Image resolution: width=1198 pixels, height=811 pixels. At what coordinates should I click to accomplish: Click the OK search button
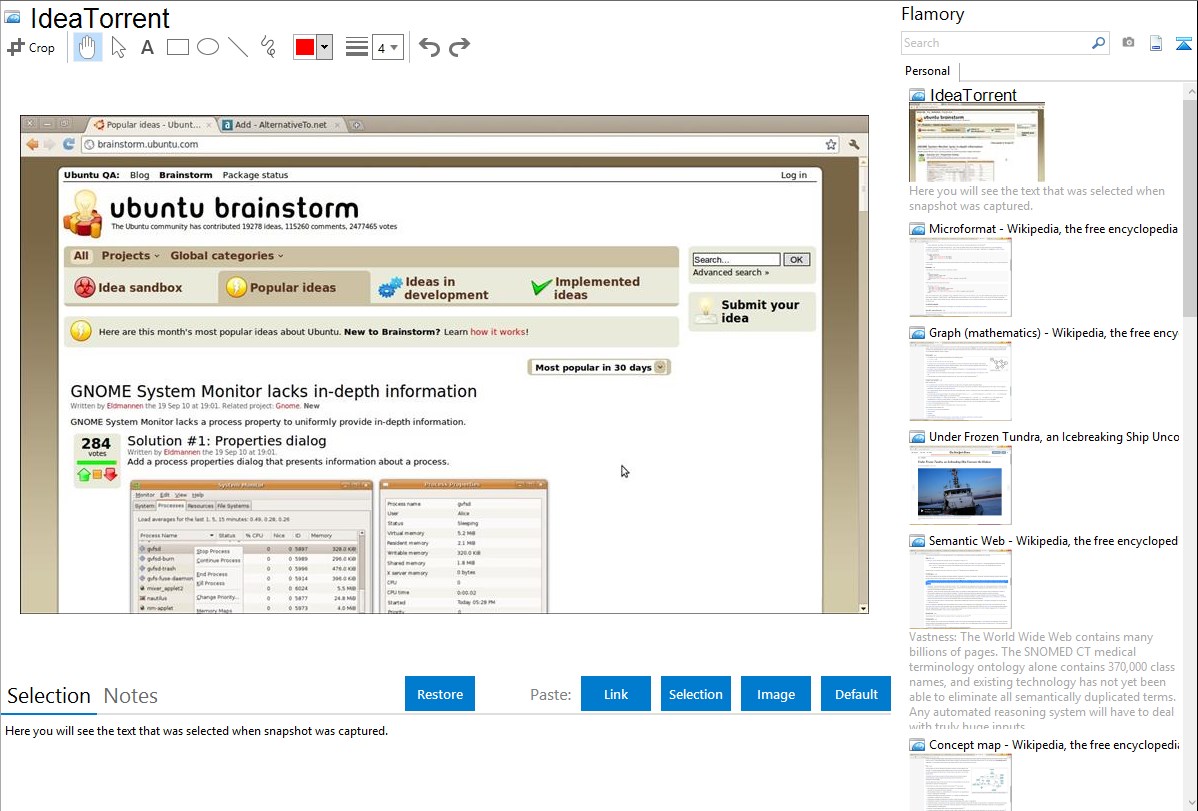(796, 260)
